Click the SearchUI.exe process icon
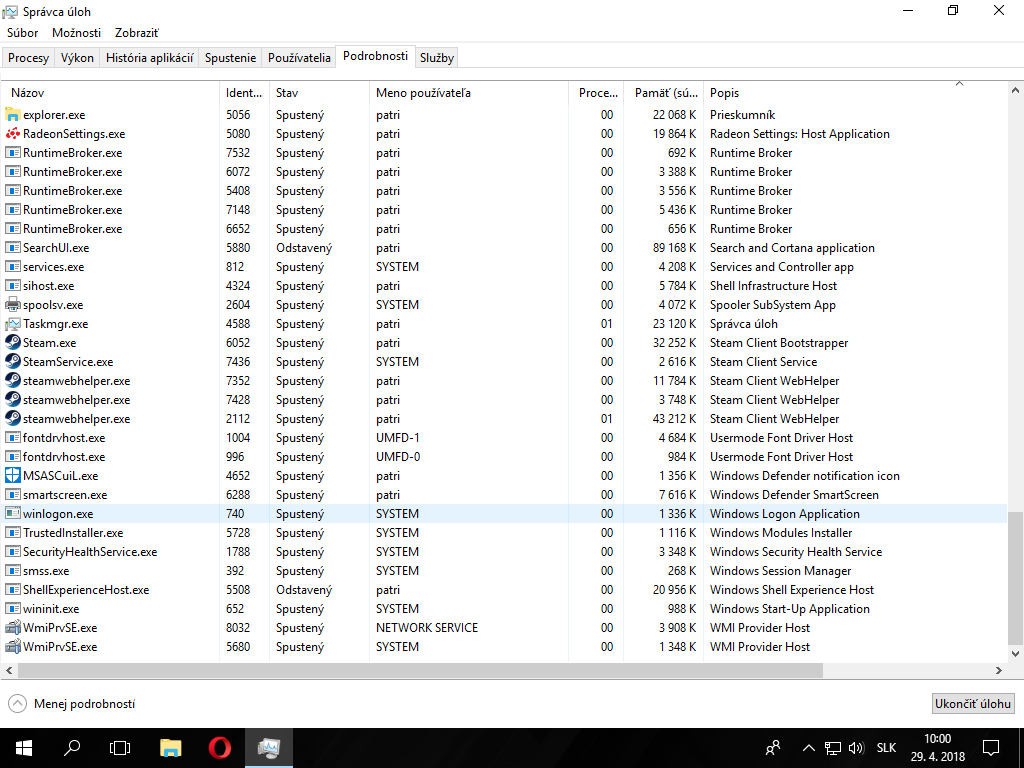1024x768 pixels. 12,248
